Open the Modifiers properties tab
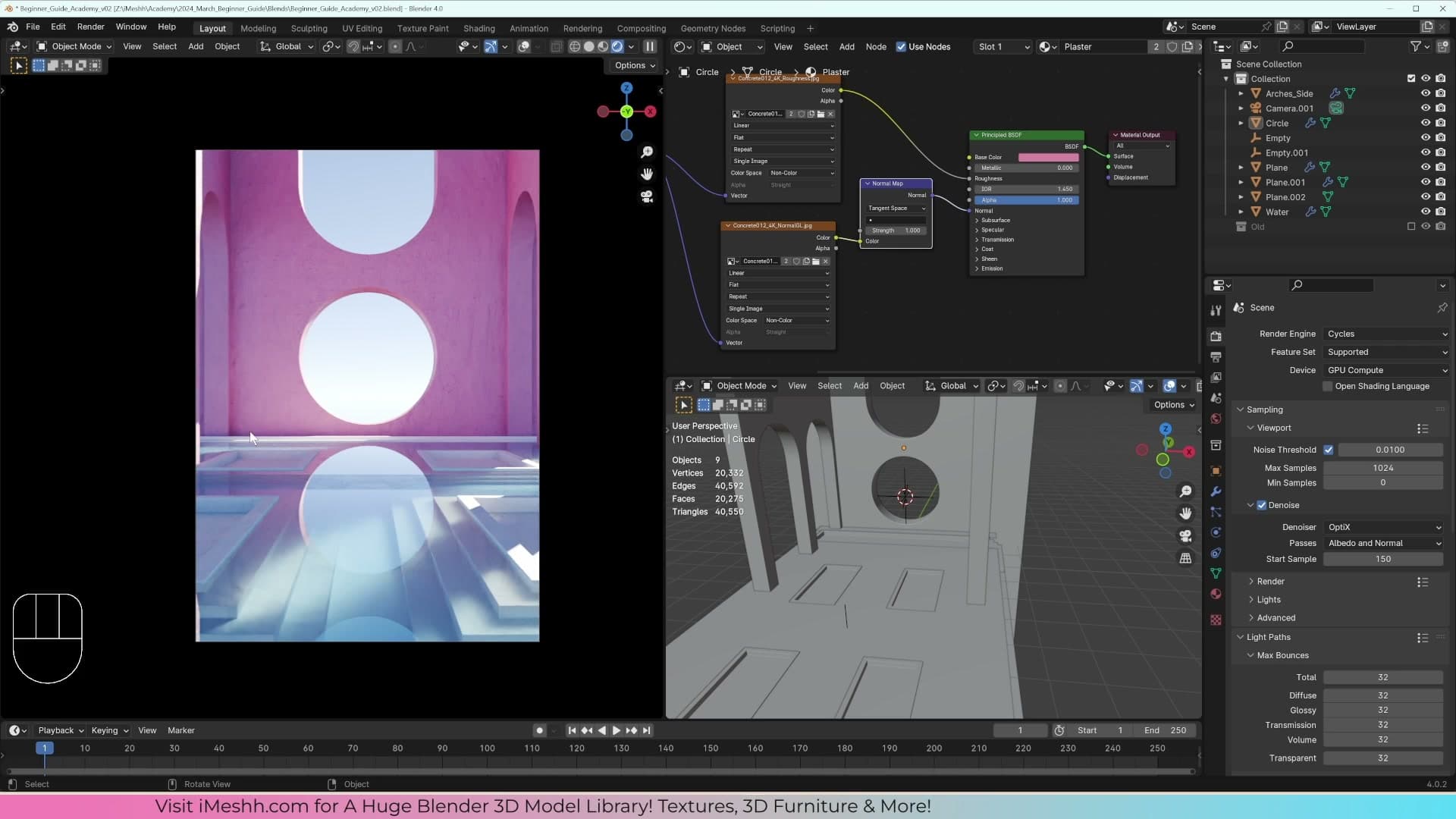Viewport: 1456px width, 819px height. (1216, 491)
